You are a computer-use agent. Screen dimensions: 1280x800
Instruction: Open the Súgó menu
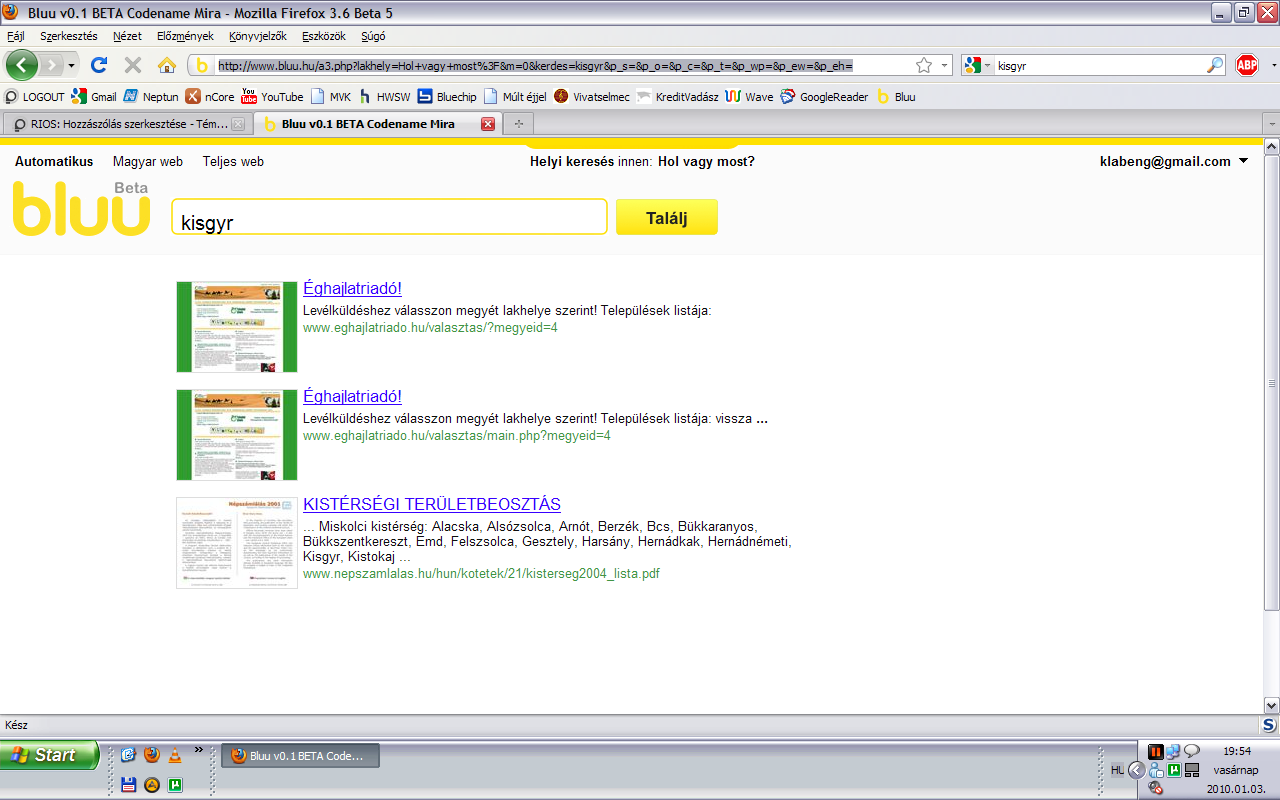pyautogui.click(x=373, y=36)
